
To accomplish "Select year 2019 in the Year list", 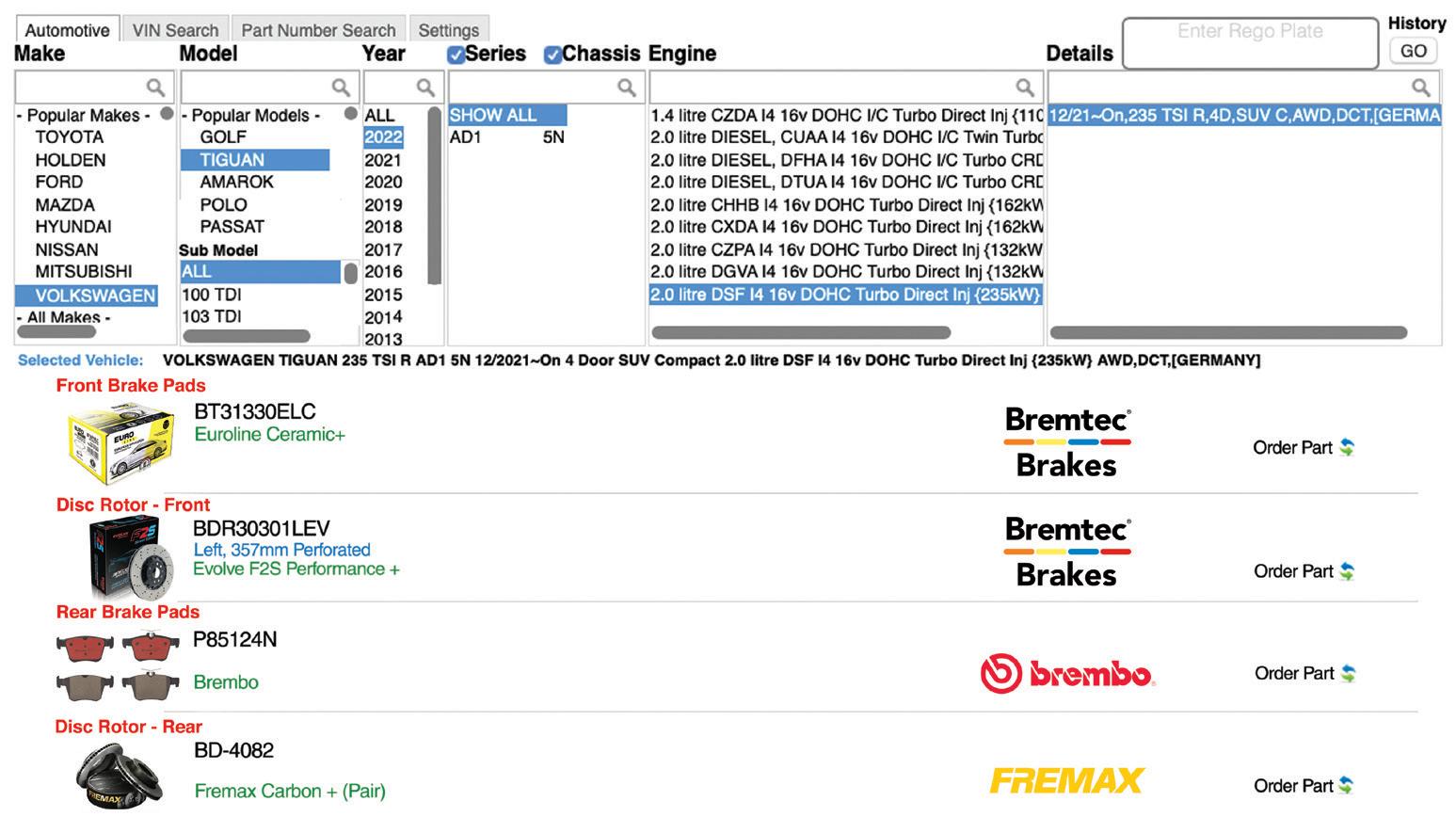I will point(383,204).
